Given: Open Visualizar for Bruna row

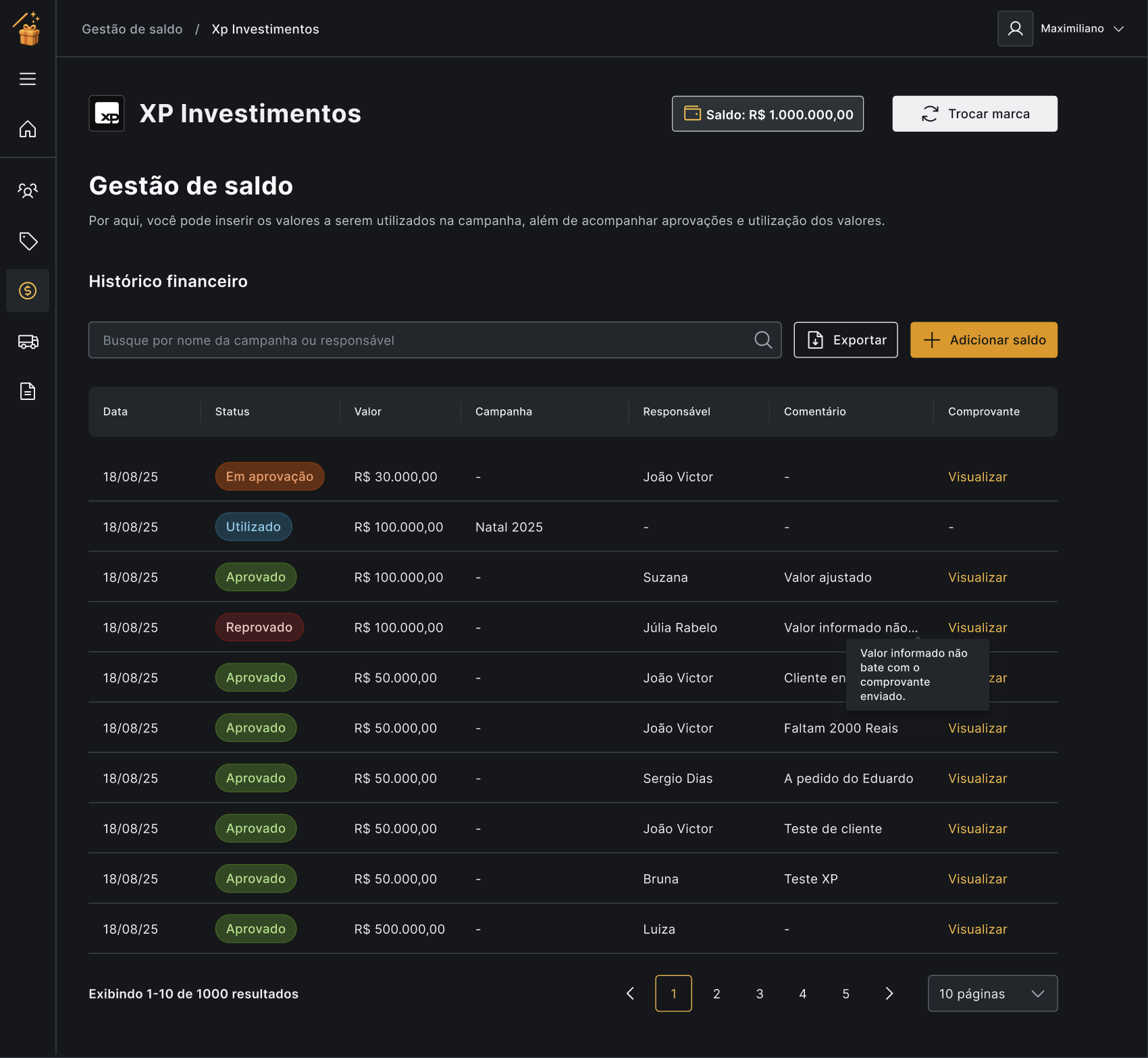Looking at the screenshot, I should (x=977, y=878).
